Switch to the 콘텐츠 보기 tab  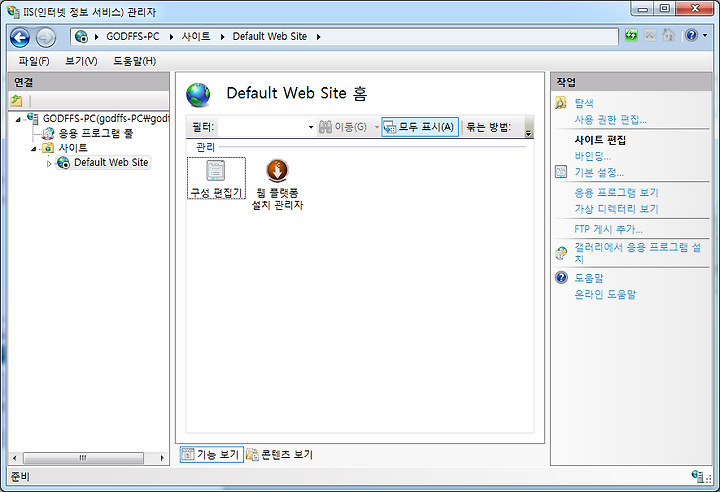click(x=280, y=454)
